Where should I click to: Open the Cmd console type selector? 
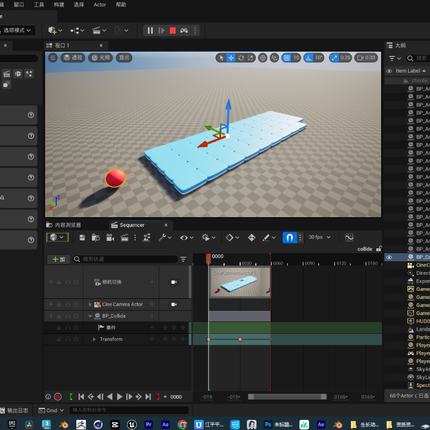click(51, 410)
